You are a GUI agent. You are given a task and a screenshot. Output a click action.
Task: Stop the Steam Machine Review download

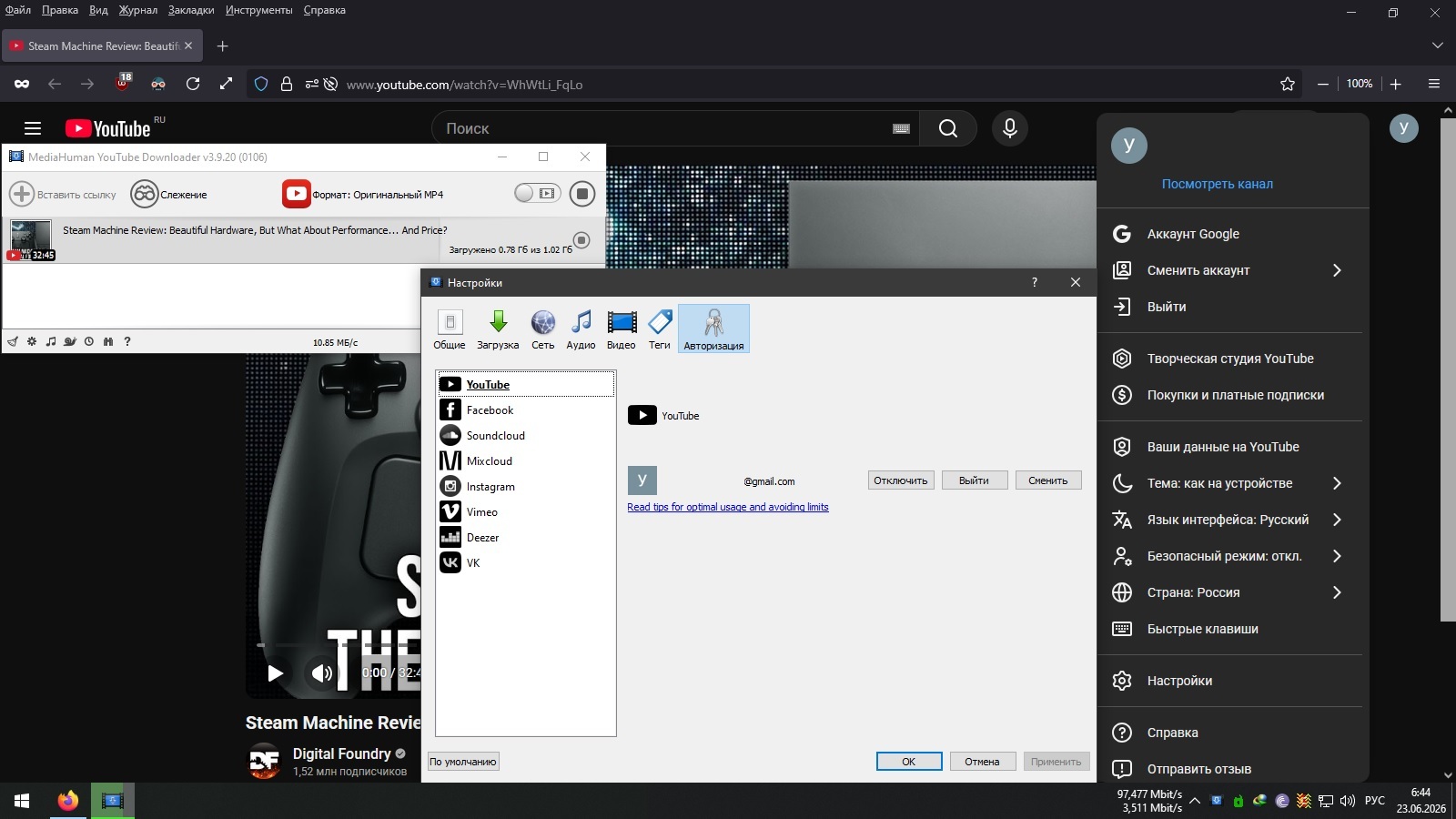tap(581, 240)
